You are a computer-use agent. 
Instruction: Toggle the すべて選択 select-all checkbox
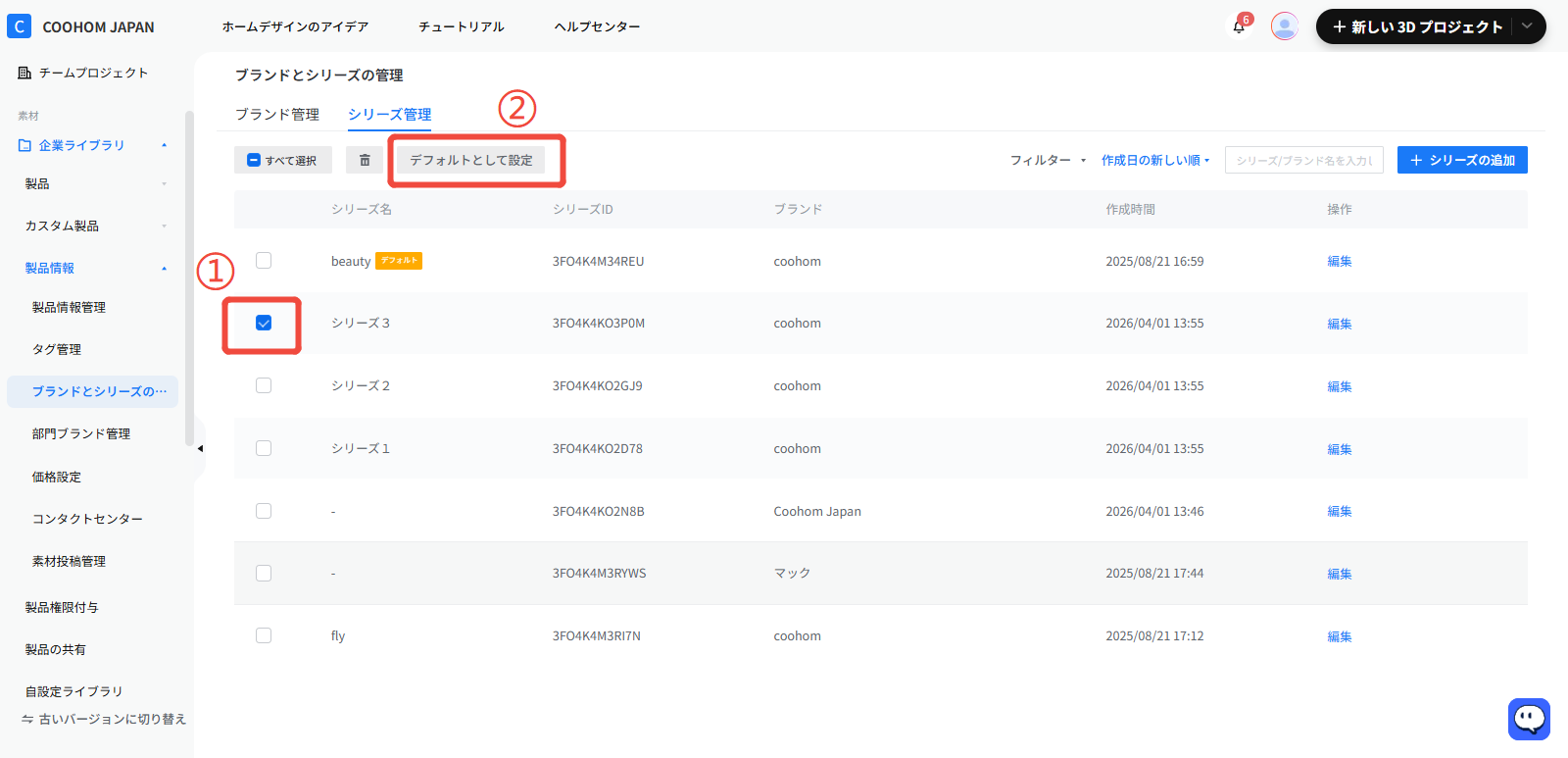(x=254, y=160)
